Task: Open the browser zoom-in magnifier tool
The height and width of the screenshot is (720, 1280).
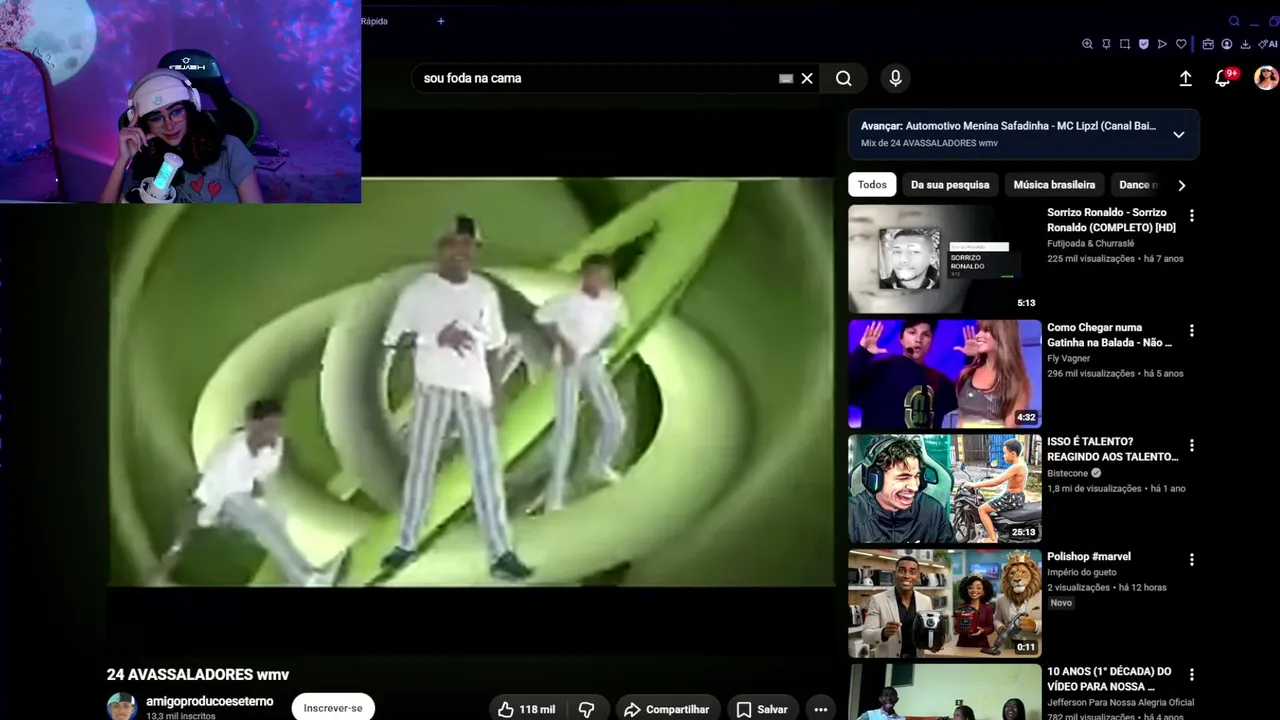Action: click(1088, 44)
